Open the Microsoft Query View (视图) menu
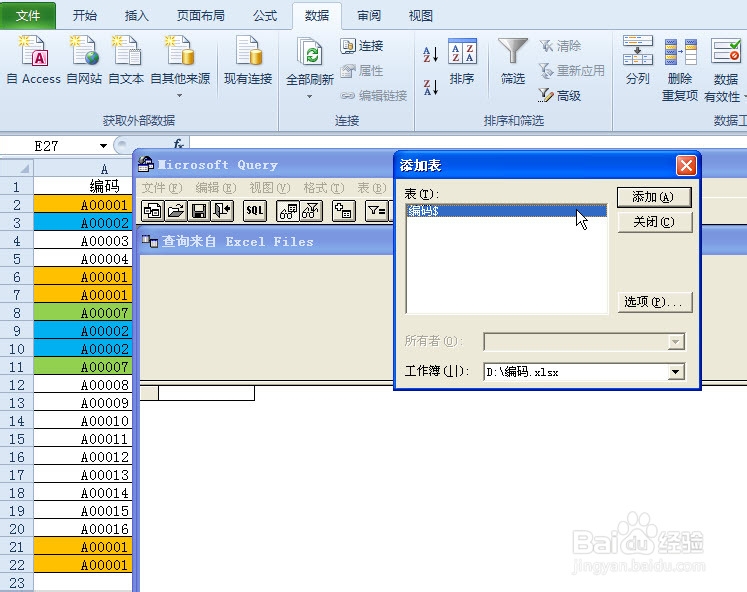Viewport: 747px width, 592px height. [270, 188]
